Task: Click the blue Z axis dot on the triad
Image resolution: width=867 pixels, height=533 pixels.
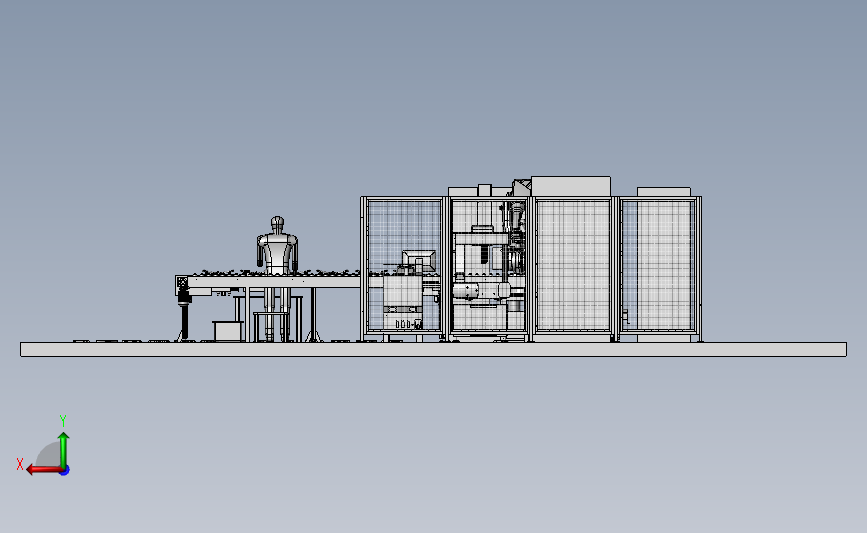Action: [x=65, y=471]
